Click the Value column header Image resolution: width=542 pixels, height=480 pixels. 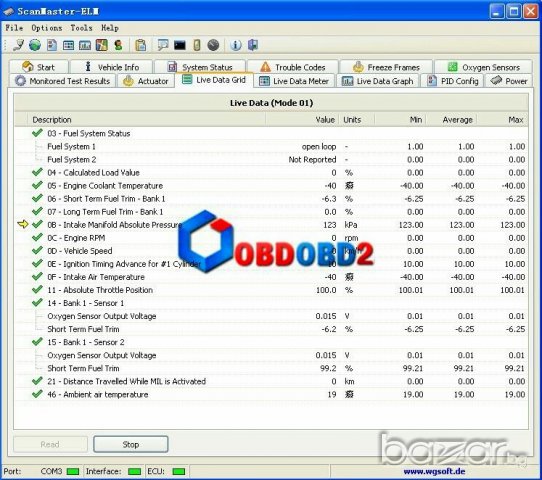coord(302,120)
